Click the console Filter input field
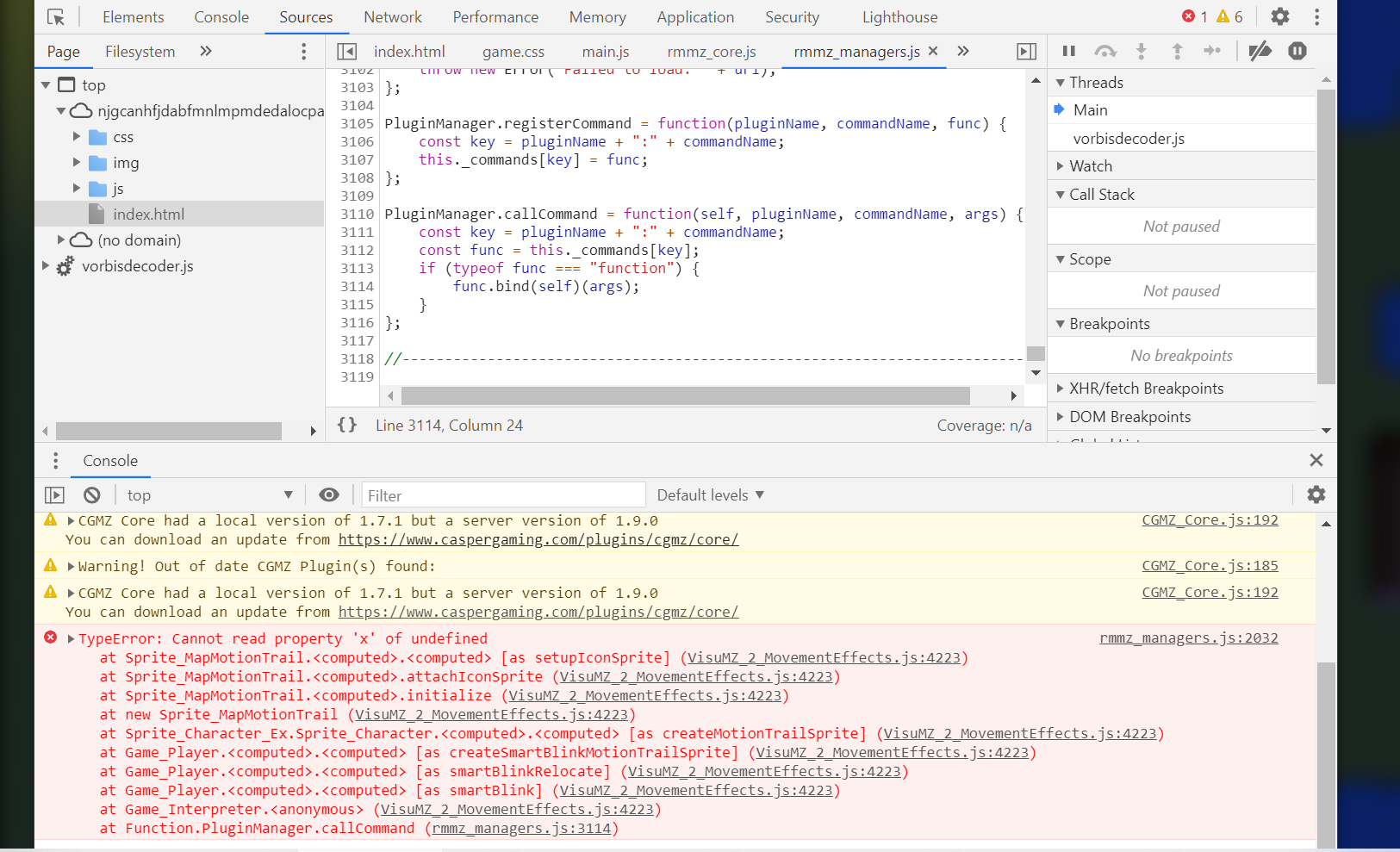The width and height of the screenshot is (1400, 852). (x=504, y=495)
